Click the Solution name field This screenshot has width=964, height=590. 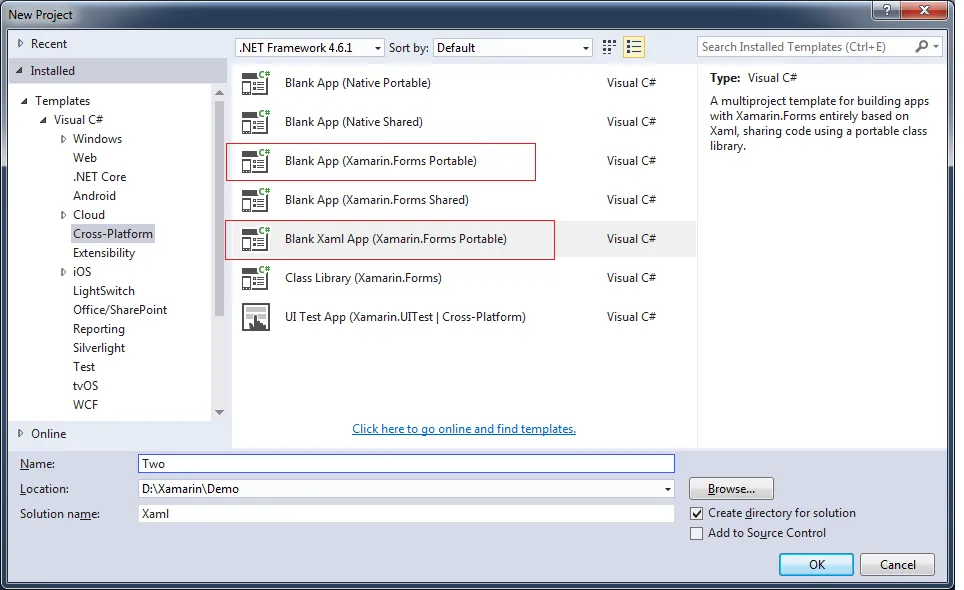pos(406,514)
